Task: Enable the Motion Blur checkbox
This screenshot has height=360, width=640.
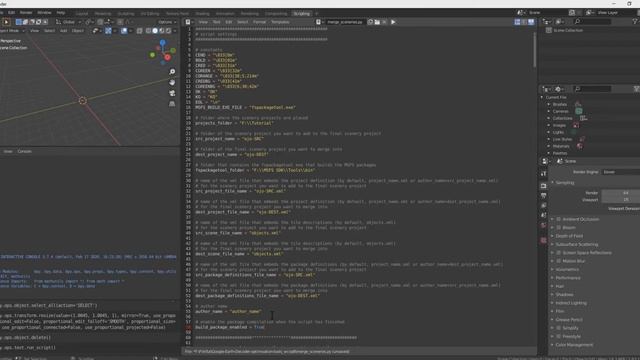Action: [559, 261]
